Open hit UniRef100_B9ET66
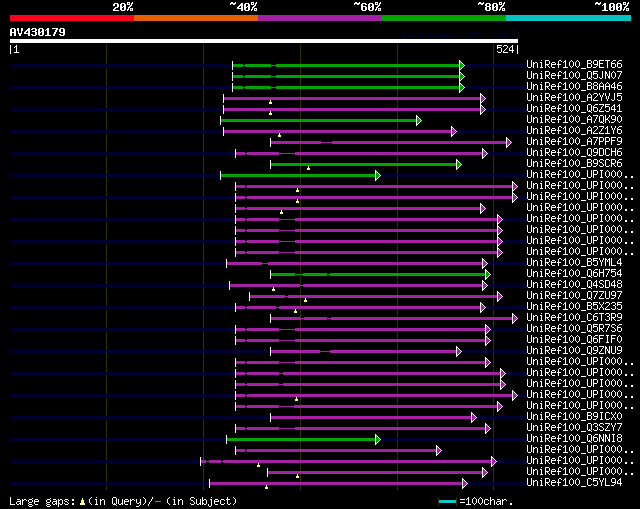640x509 pixels. point(574,64)
